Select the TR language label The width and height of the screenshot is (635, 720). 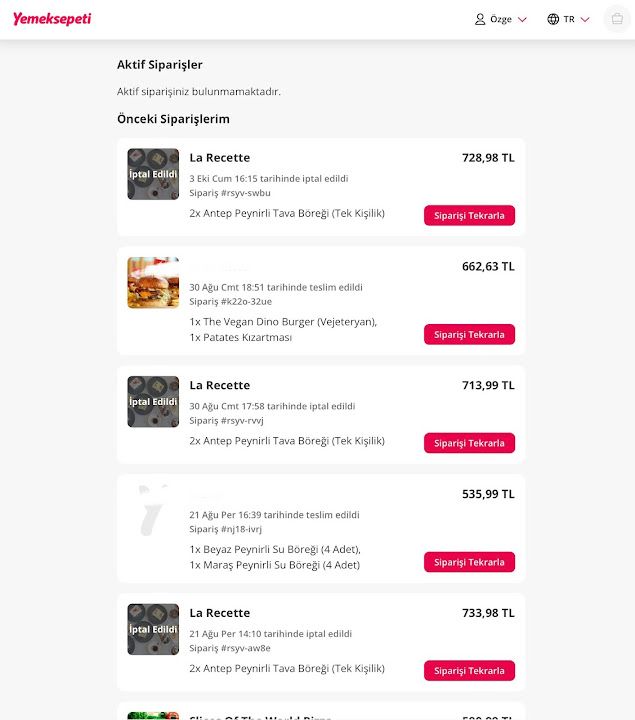pyautogui.click(x=569, y=19)
